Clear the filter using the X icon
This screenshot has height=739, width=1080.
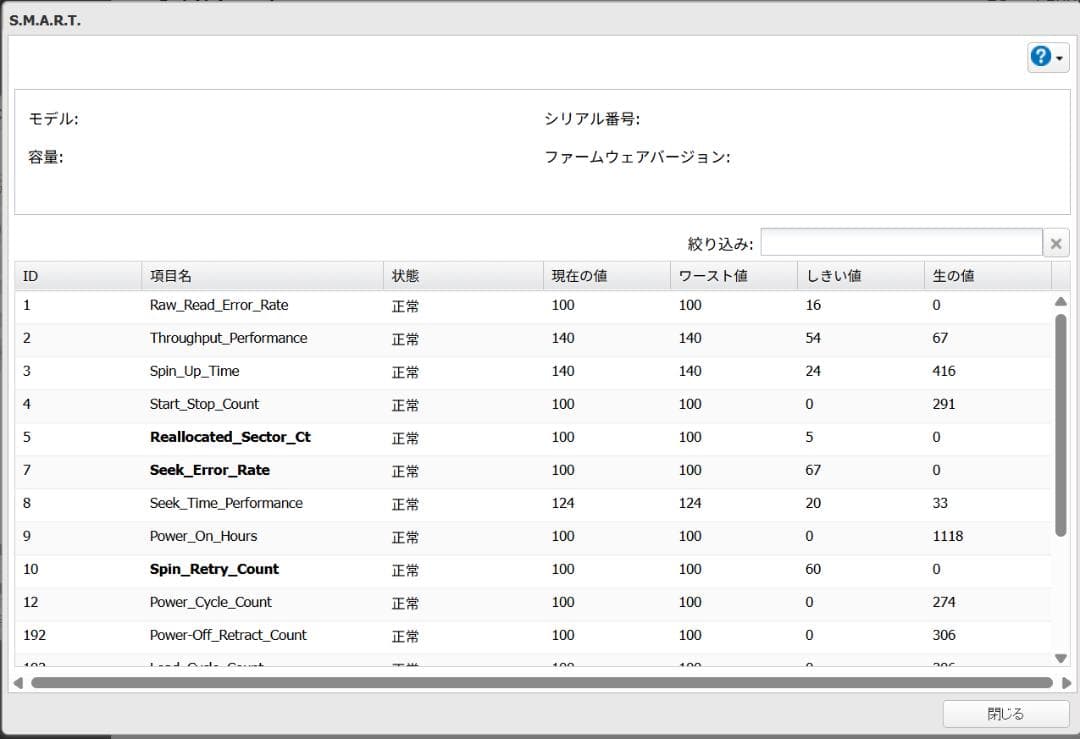coord(1056,241)
